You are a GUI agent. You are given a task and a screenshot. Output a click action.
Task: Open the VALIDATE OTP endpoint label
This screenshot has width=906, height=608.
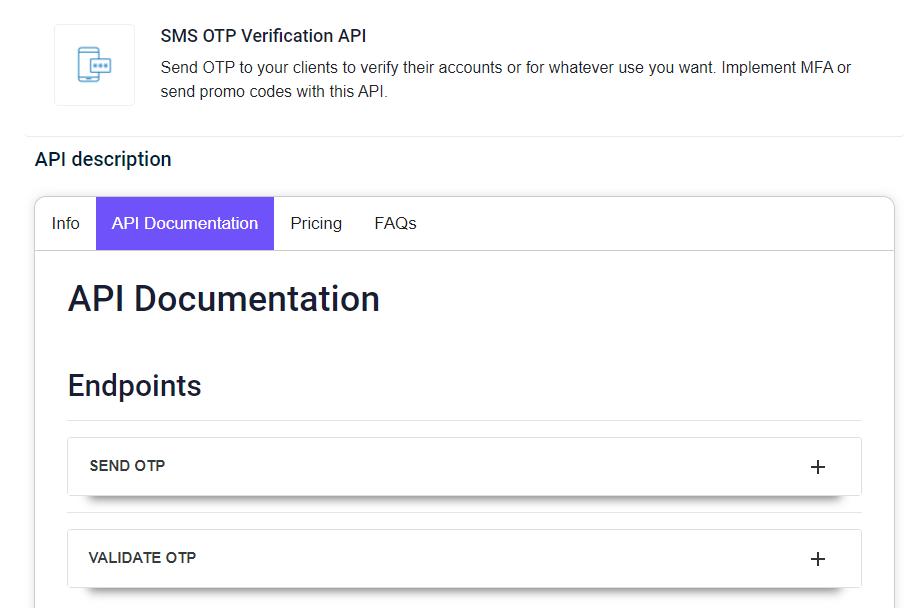click(x=142, y=558)
